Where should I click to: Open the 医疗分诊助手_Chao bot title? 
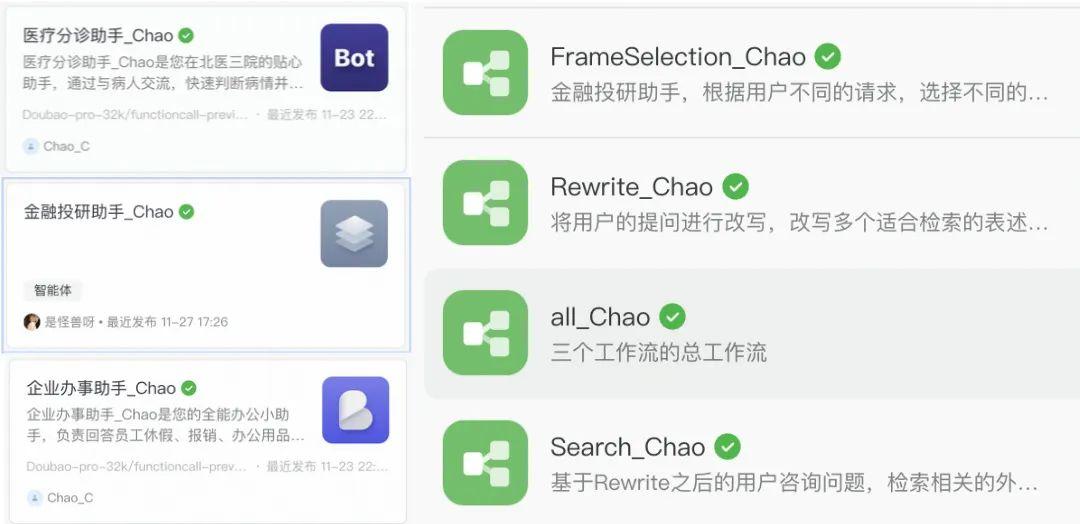pyautogui.click(x=98, y=36)
